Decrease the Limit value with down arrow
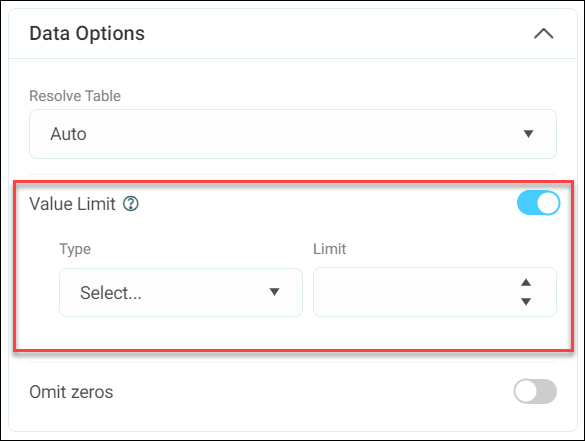585x441 pixels. click(526, 301)
